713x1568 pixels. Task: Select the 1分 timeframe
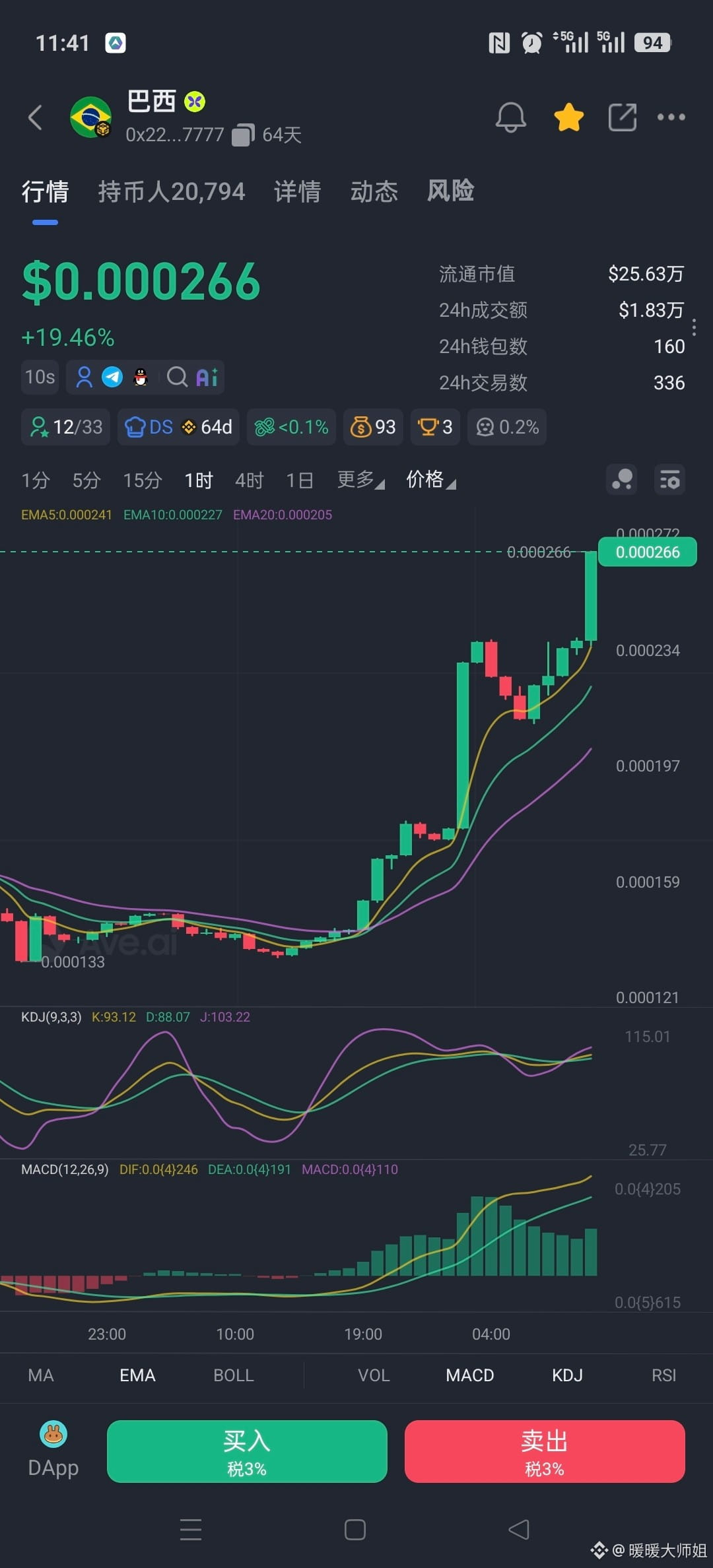click(35, 480)
